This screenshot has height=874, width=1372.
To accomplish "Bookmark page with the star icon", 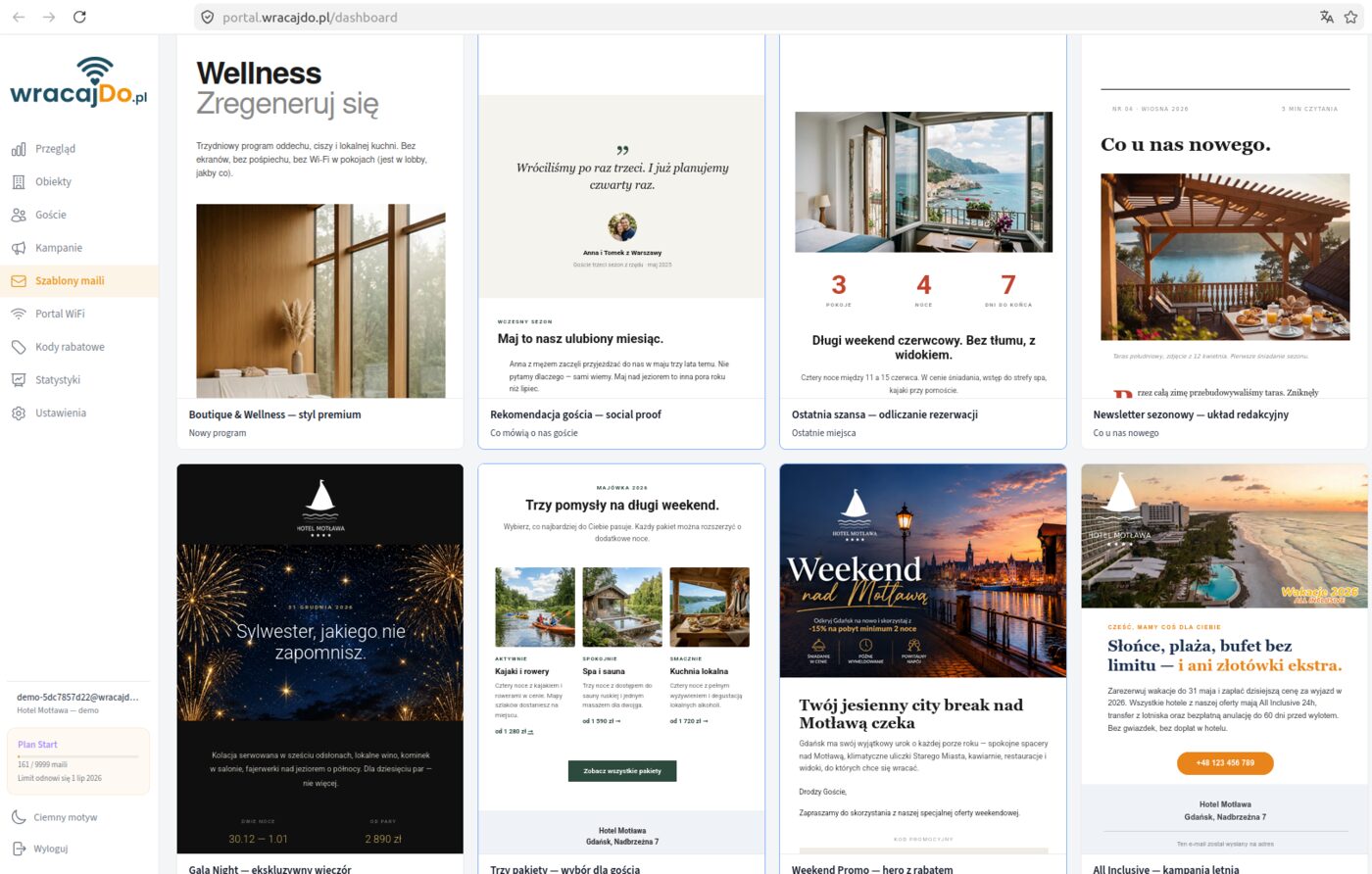I will (x=1351, y=17).
